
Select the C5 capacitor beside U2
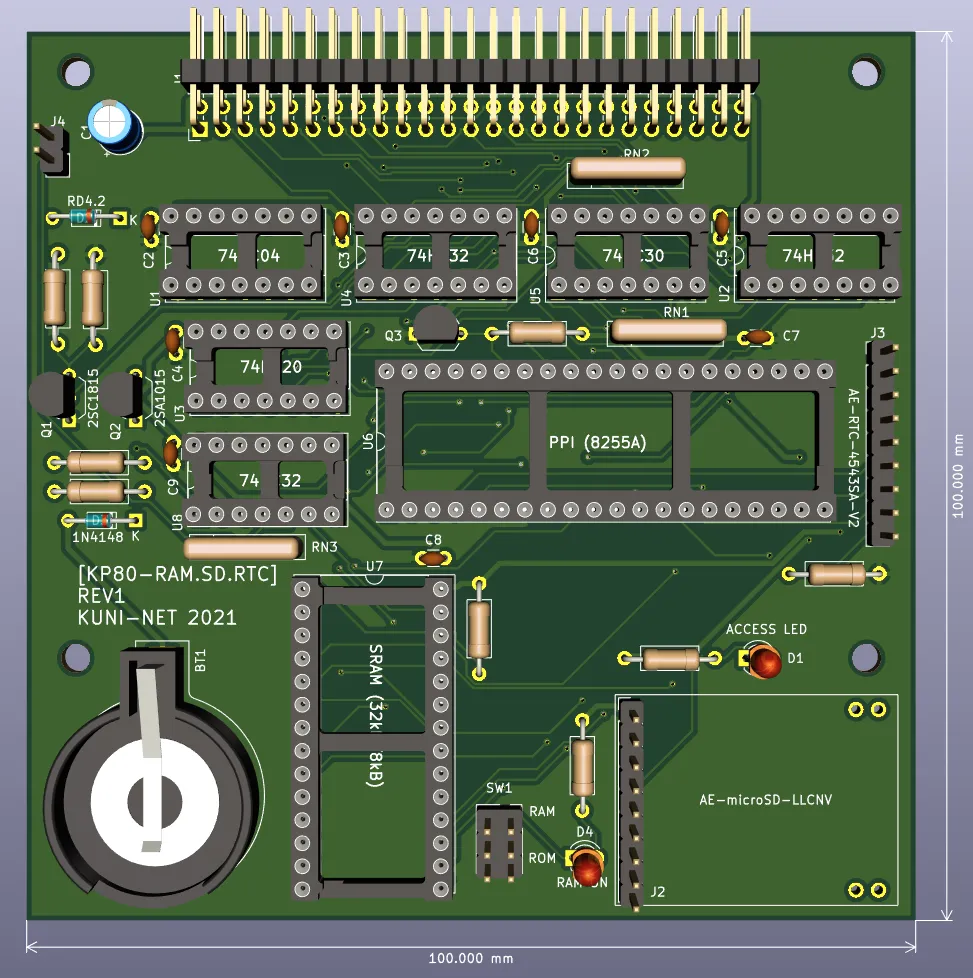click(721, 227)
